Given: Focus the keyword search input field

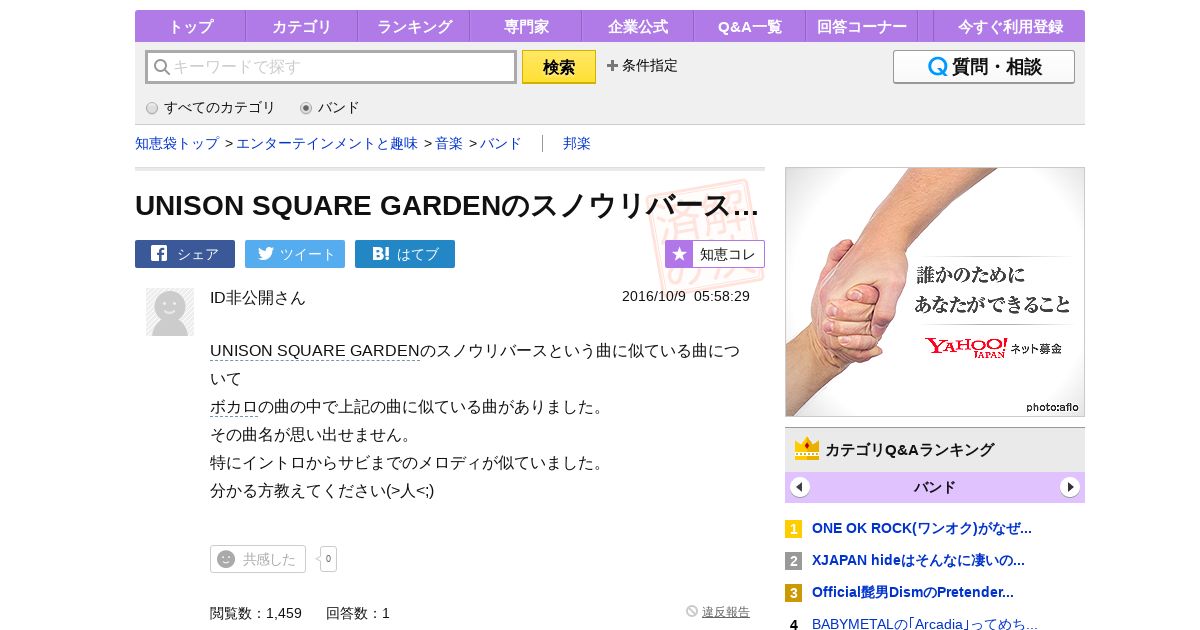Looking at the screenshot, I should pyautogui.click(x=331, y=67).
